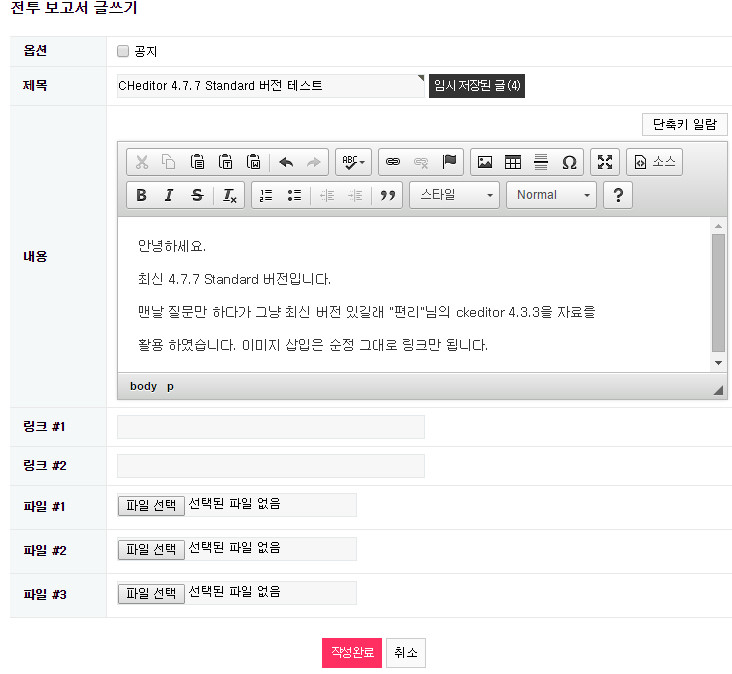The height and width of the screenshot is (674, 732).
Task: Check the 공지 checkbox
Action: pyautogui.click(x=123, y=51)
